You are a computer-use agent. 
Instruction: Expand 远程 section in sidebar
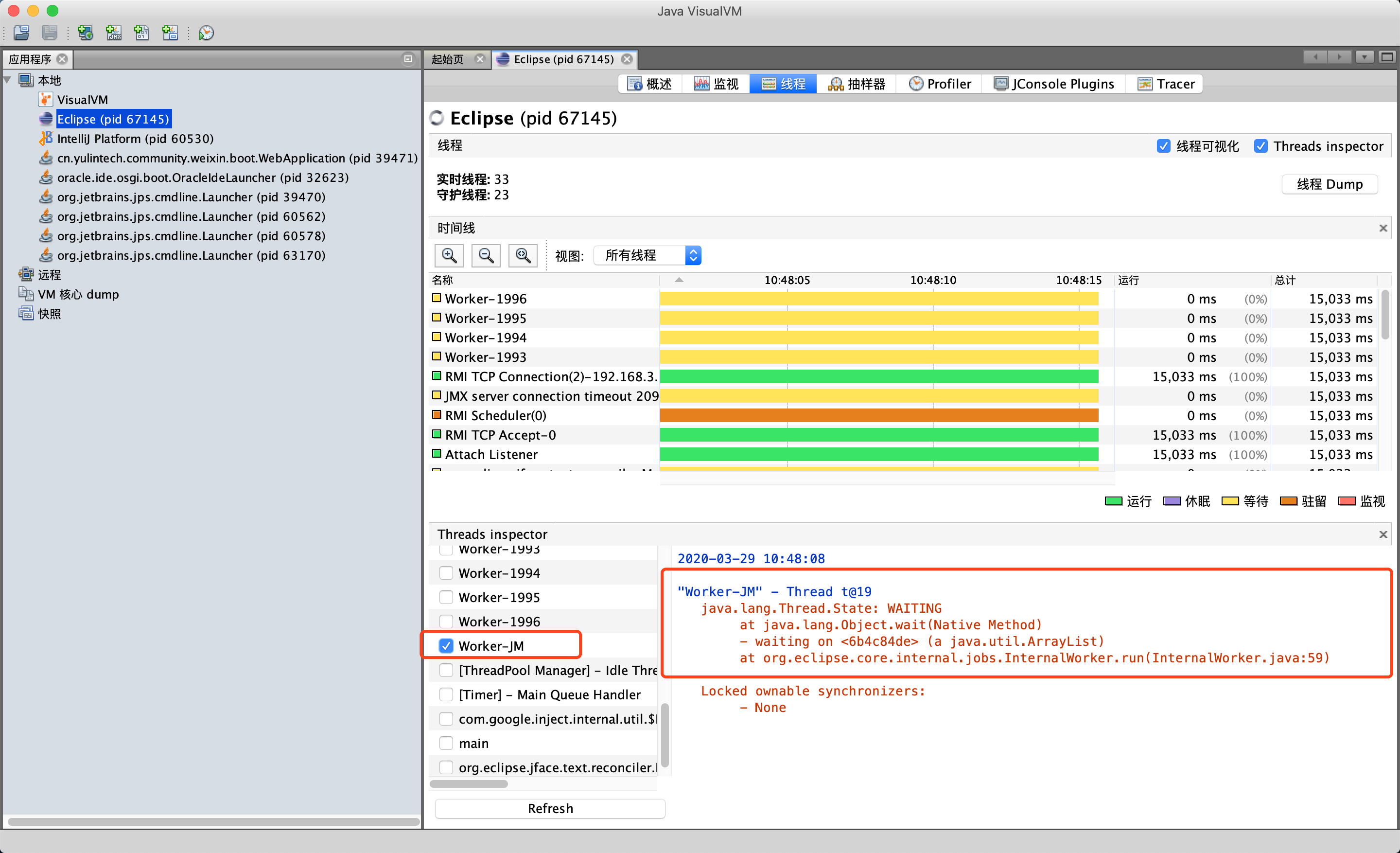(15, 274)
